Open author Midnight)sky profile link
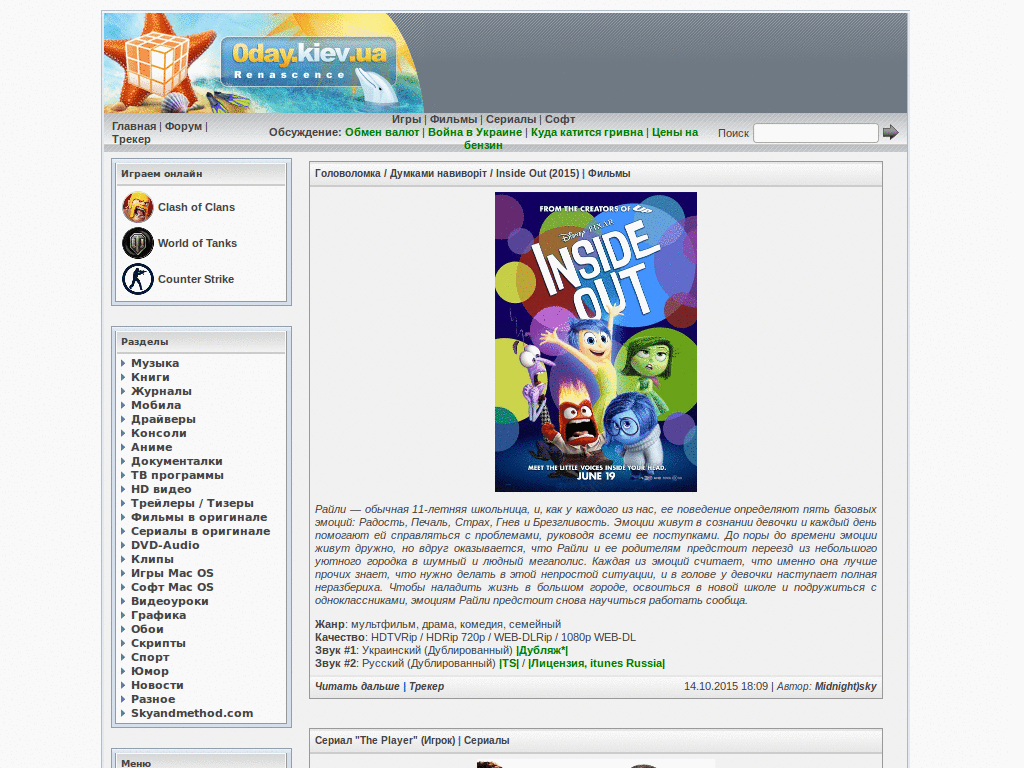The height and width of the screenshot is (768, 1024). [846, 686]
